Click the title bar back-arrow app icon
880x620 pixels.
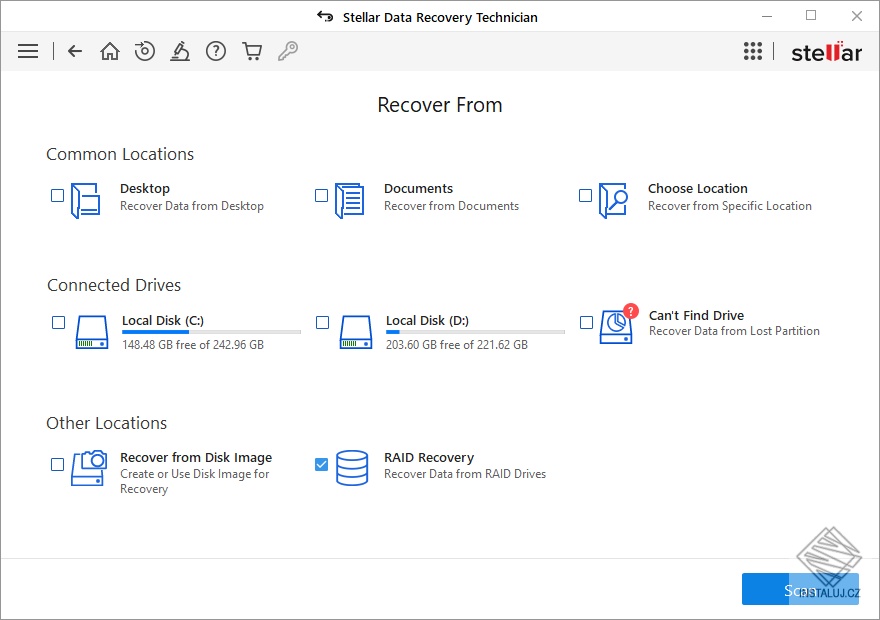pyautogui.click(x=325, y=16)
